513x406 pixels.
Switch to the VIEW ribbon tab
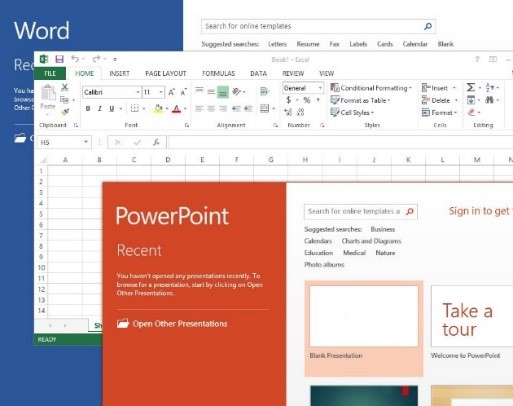(326, 74)
